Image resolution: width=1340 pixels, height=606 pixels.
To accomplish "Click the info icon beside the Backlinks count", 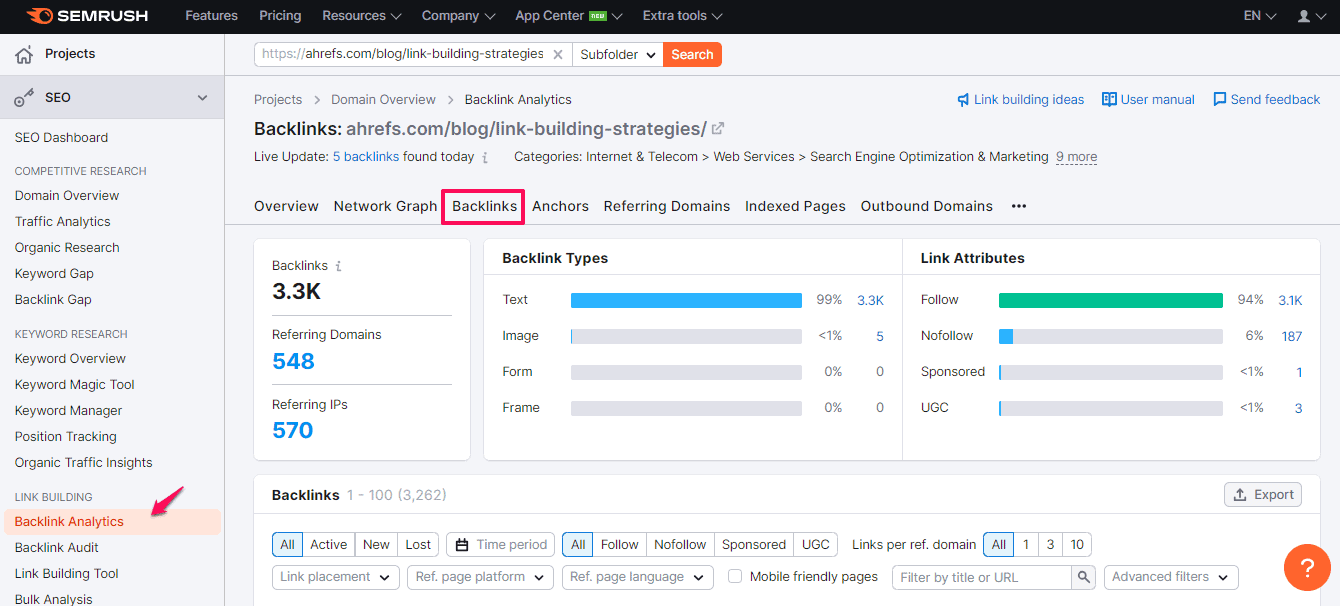I will point(339,266).
